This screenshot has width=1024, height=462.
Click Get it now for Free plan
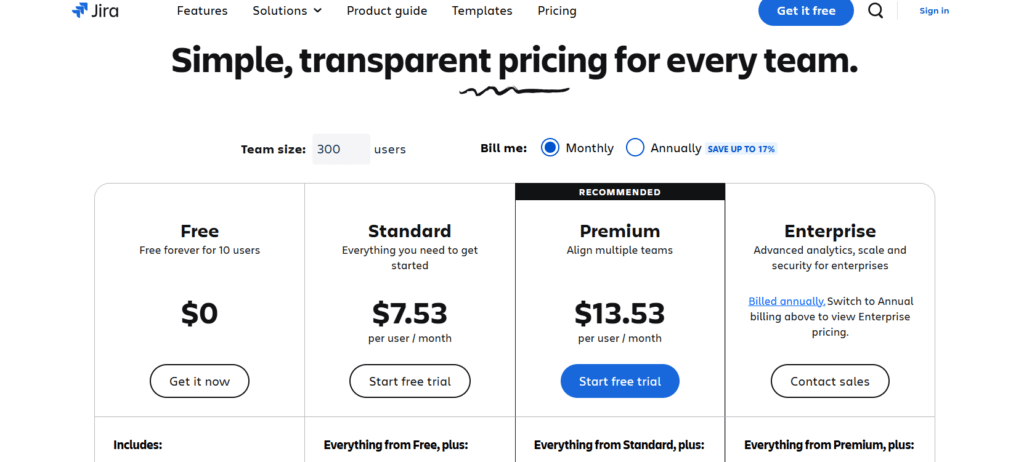click(199, 381)
